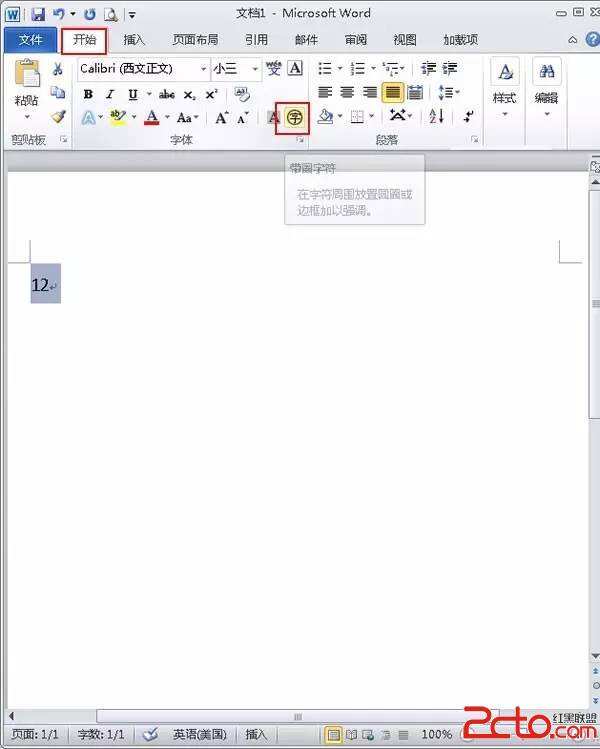This screenshot has width=600, height=749.
Task: Switch to the 引用 References tab
Action: (x=257, y=40)
